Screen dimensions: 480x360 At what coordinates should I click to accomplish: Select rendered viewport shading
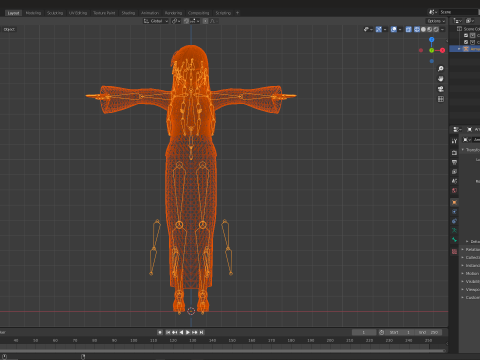436,29
